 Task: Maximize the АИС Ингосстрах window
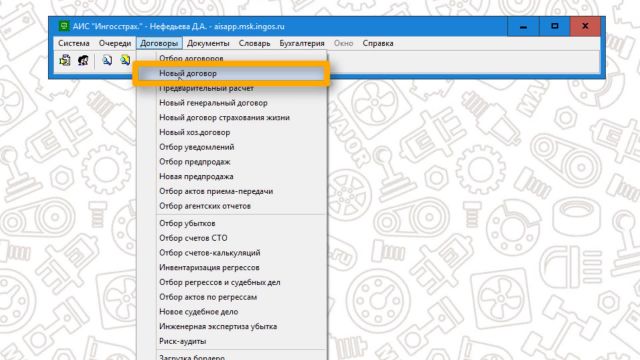click(x=554, y=27)
